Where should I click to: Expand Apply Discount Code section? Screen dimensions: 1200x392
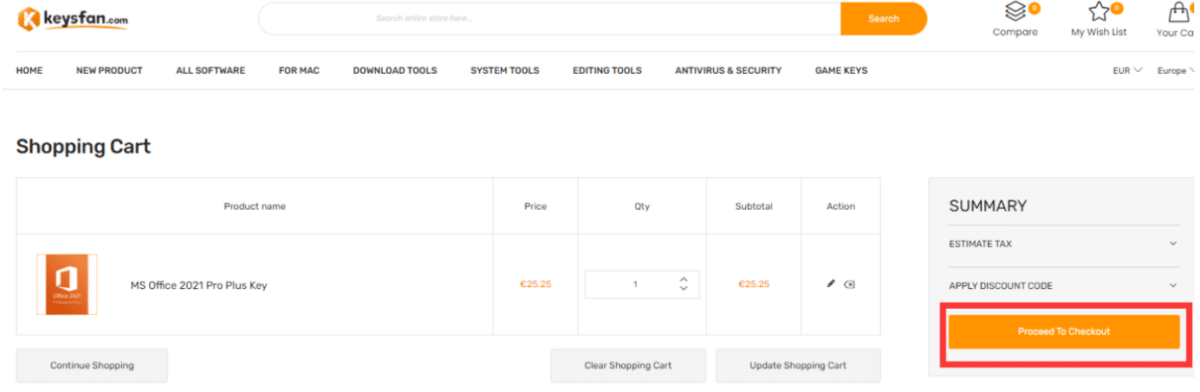point(1064,286)
